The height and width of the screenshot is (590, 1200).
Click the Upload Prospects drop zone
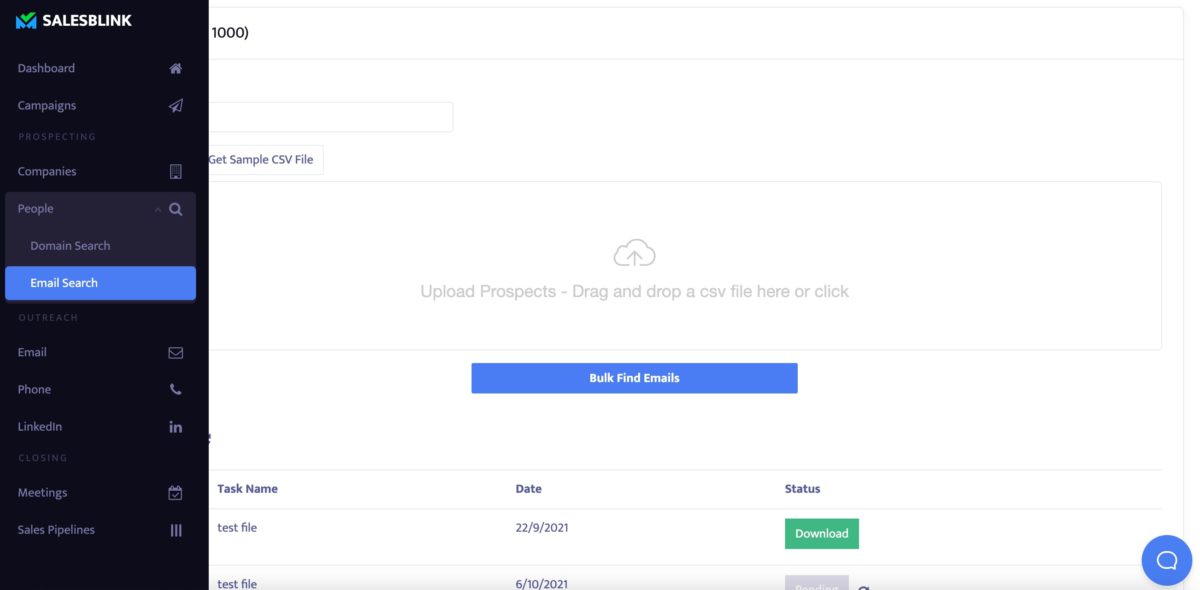coord(633,291)
